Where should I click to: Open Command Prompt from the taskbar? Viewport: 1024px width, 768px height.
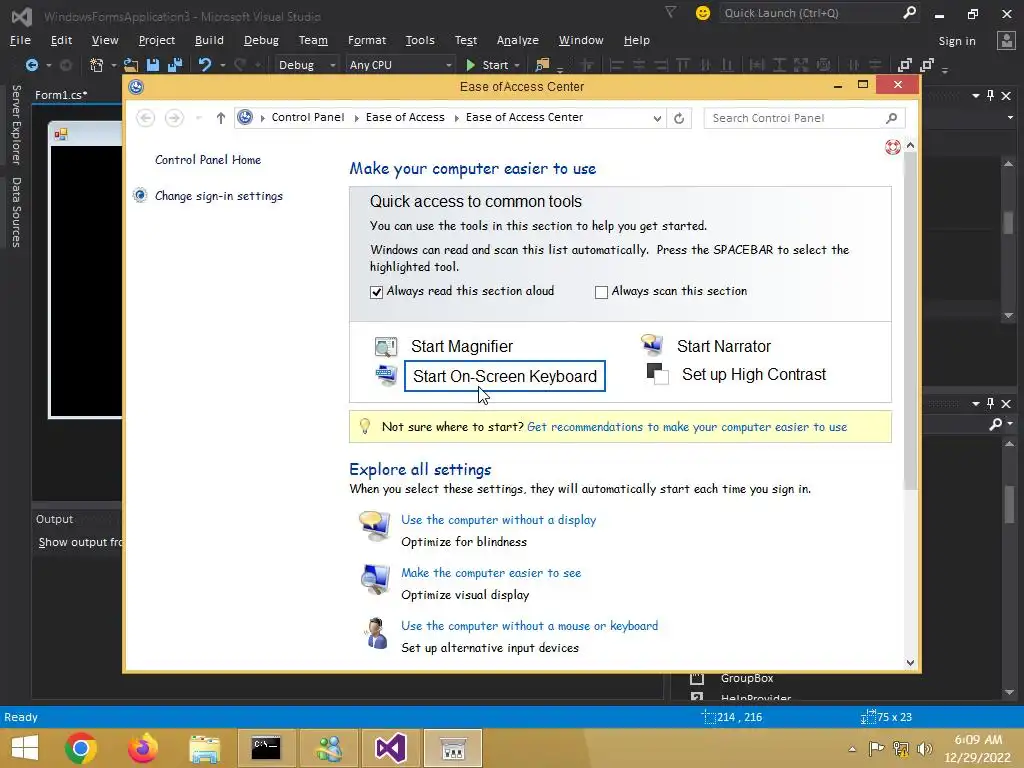pos(266,748)
